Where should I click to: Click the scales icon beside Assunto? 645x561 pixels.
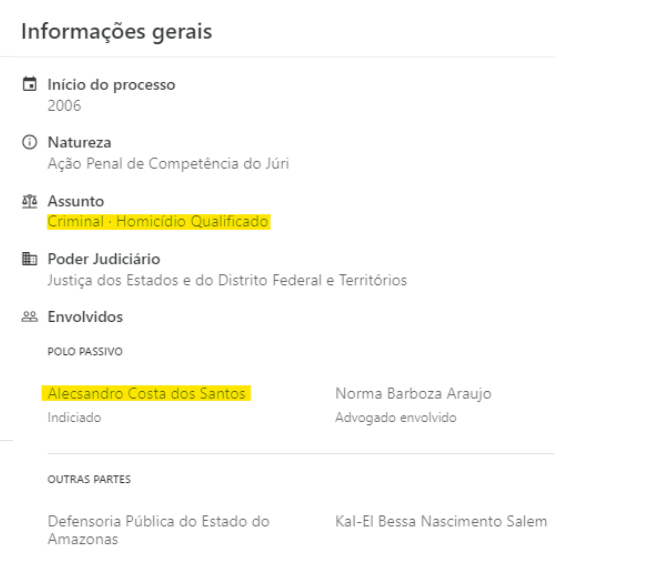29,201
